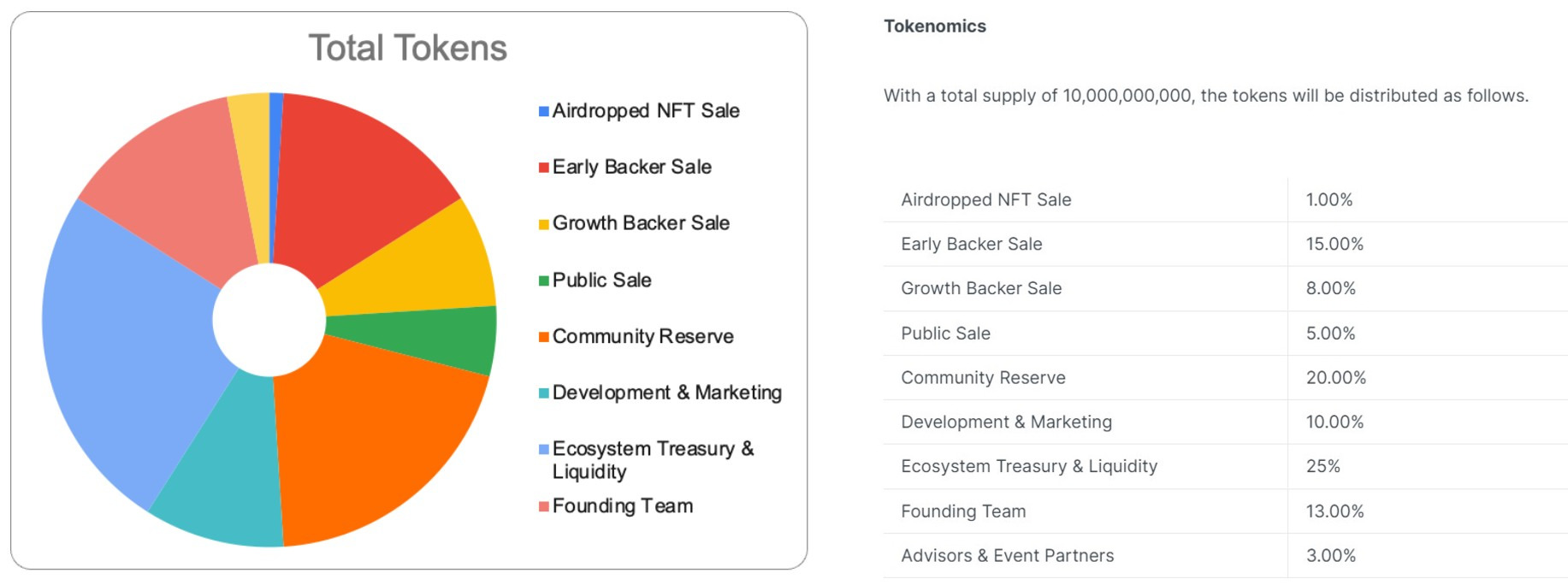The width and height of the screenshot is (1568, 585).
Task: Click the teal Development & Marketing legend swatch
Action: pos(543,393)
